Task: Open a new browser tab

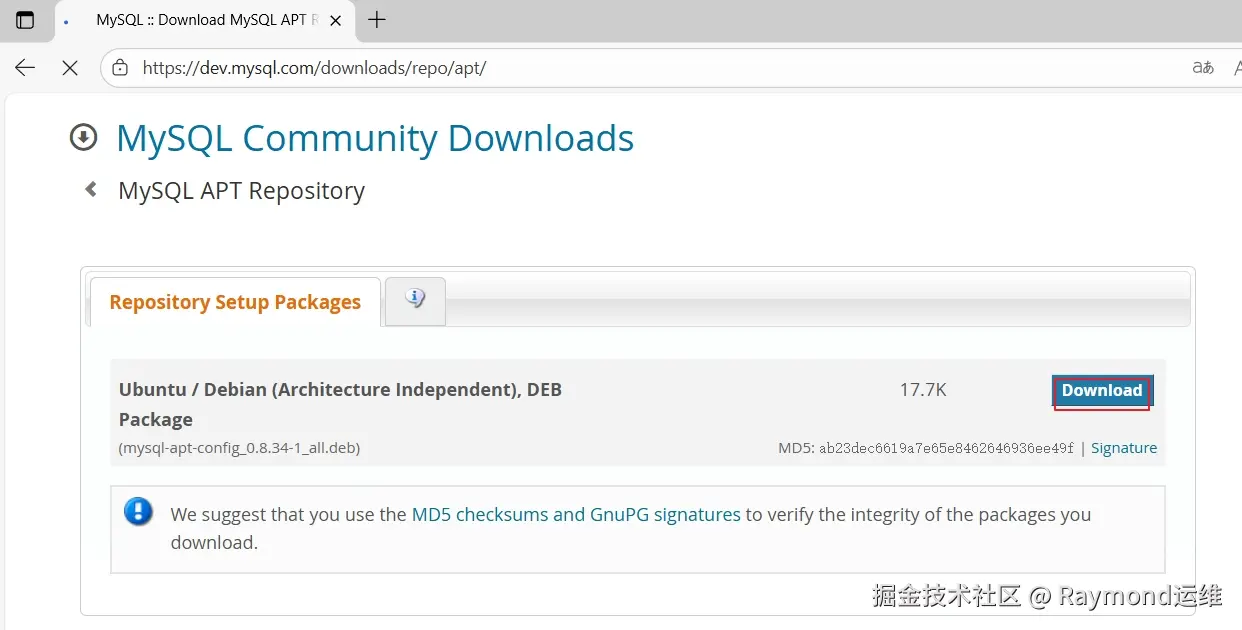Action: click(377, 20)
